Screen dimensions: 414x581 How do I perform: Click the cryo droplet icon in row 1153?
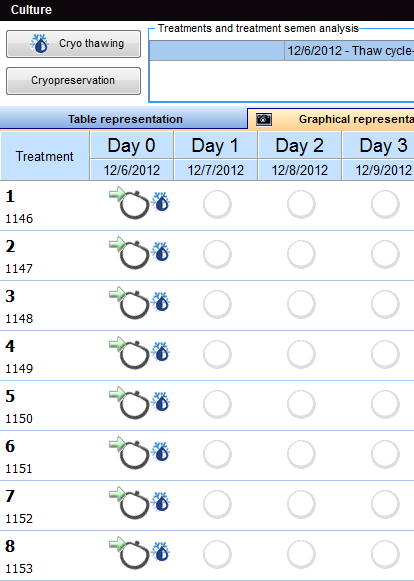(160, 553)
